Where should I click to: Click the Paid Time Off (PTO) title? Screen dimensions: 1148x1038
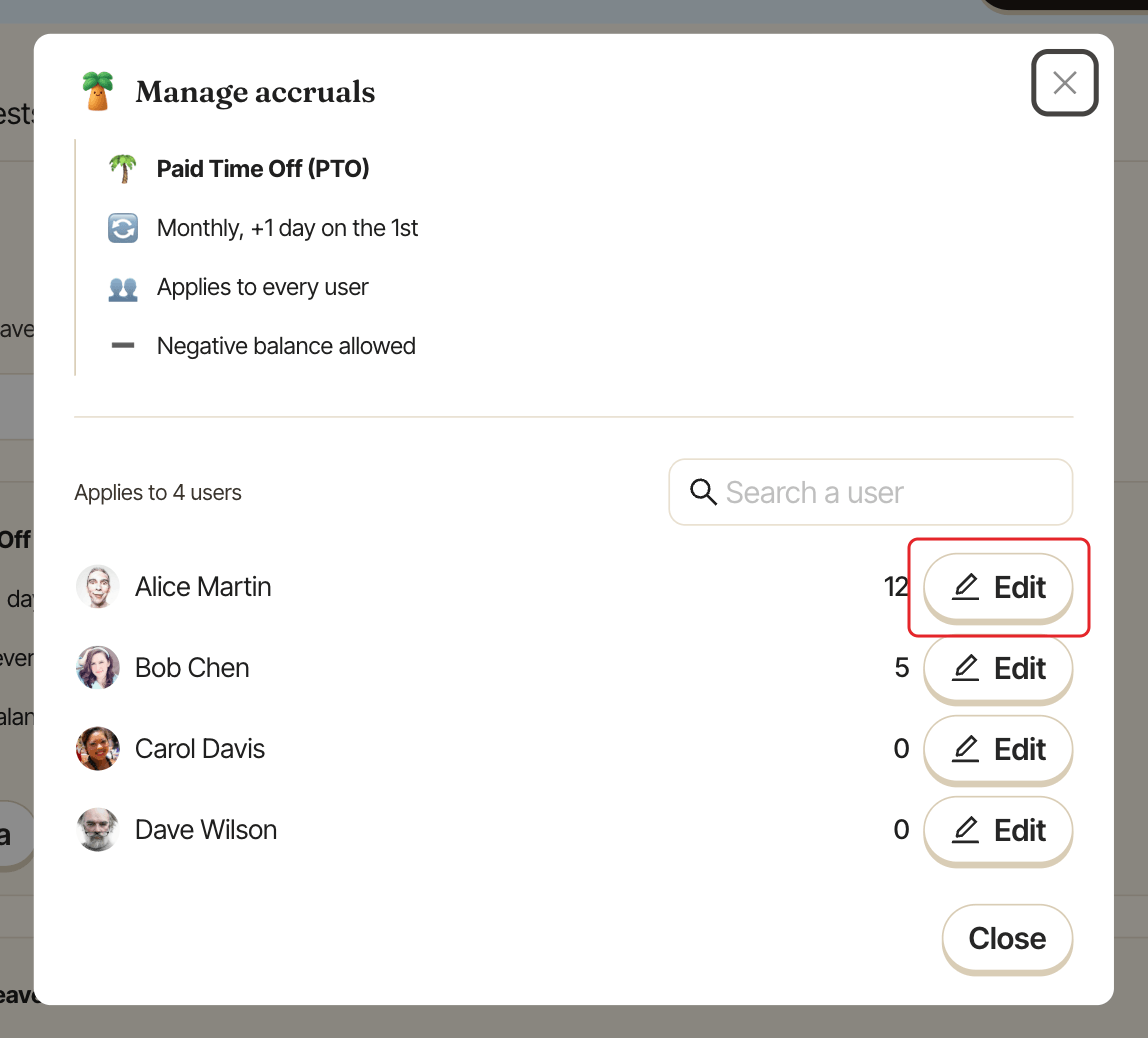point(263,169)
